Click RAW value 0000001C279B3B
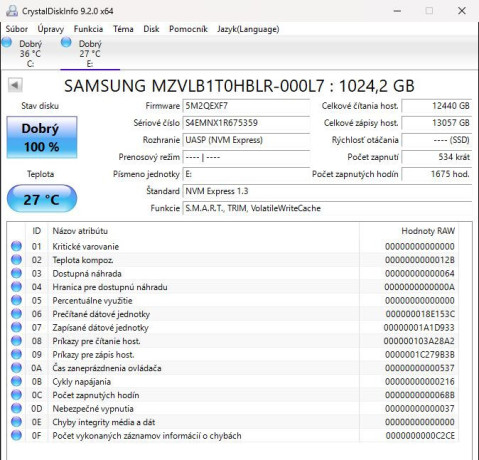This screenshot has height=460, width=479. coord(420,355)
